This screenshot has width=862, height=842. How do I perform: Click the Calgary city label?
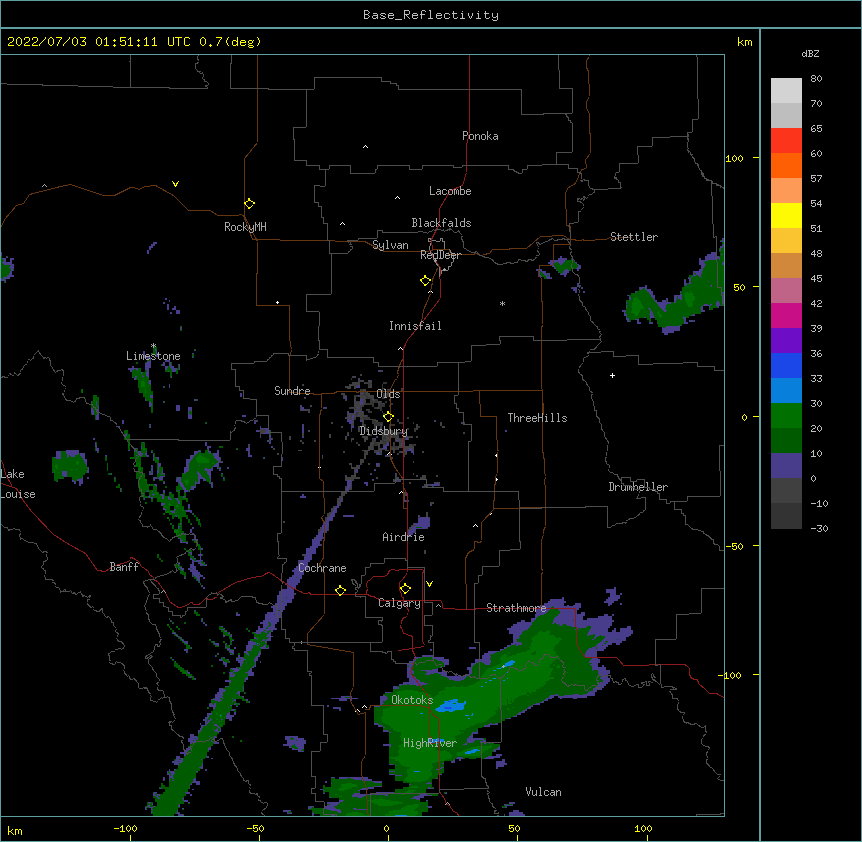399,603
